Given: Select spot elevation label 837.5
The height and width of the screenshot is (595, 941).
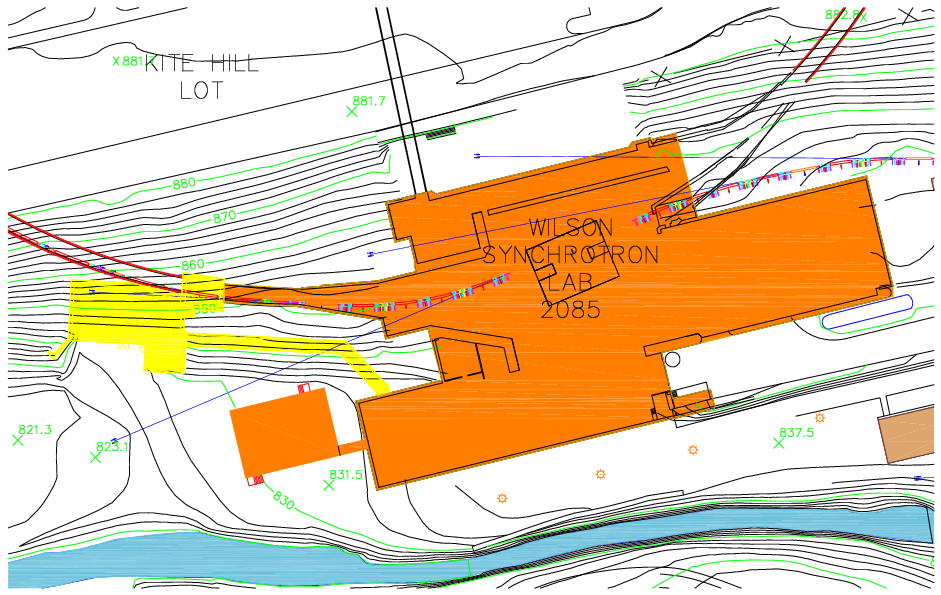Looking at the screenshot, I should click(796, 432).
